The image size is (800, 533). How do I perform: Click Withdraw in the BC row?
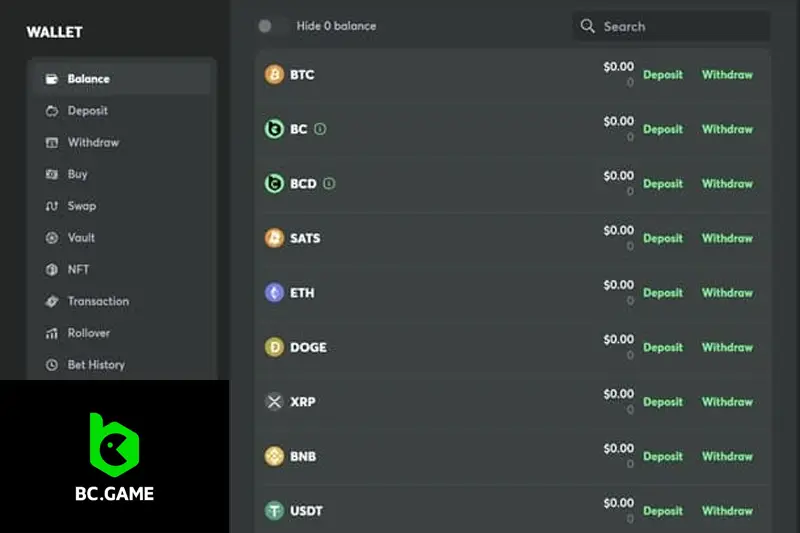(727, 130)
